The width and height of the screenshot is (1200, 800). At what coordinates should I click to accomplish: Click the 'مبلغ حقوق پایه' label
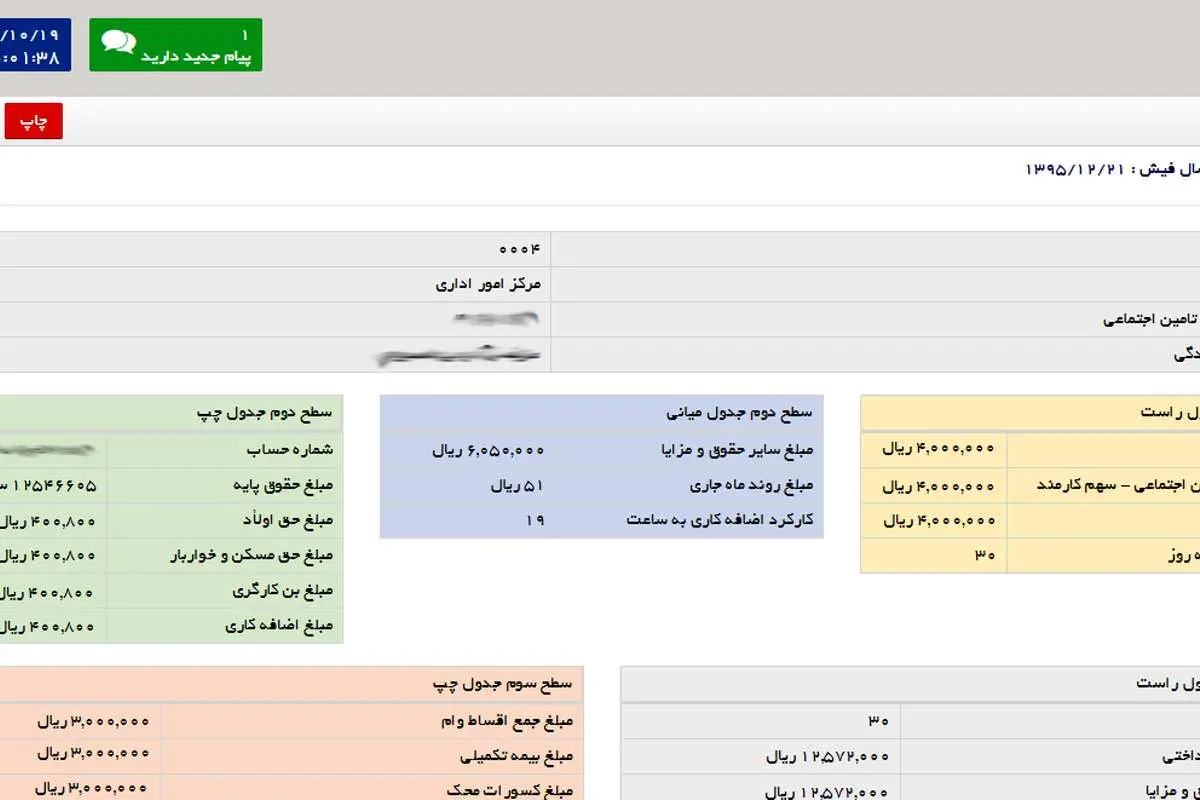(x=282, y=485)
